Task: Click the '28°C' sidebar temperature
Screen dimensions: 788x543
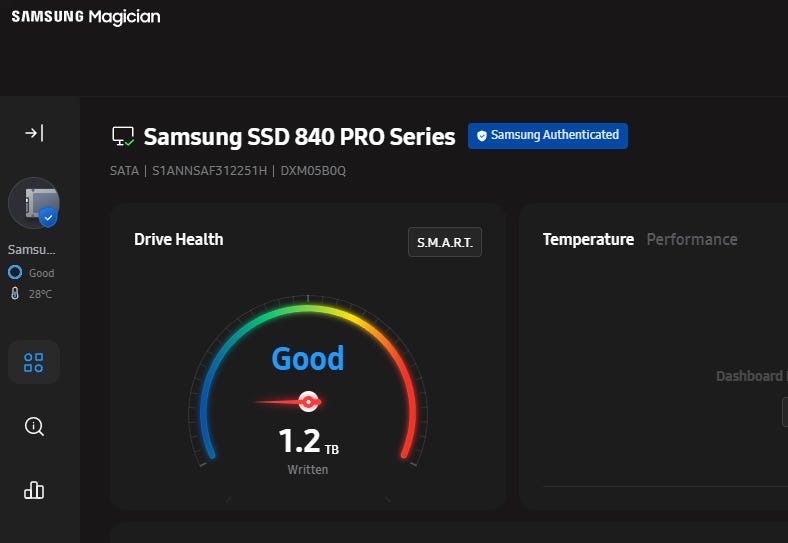Action: coord(40,294)
